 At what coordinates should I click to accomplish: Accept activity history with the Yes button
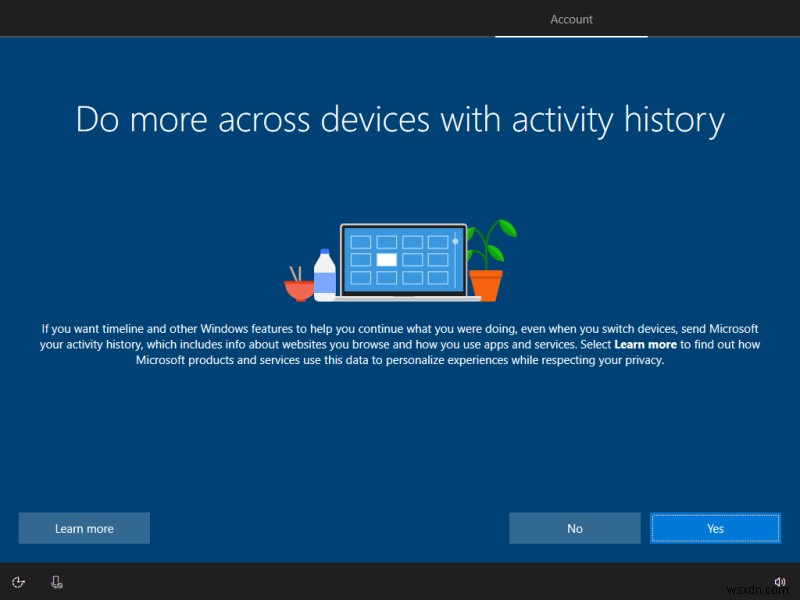coord(715,528)
